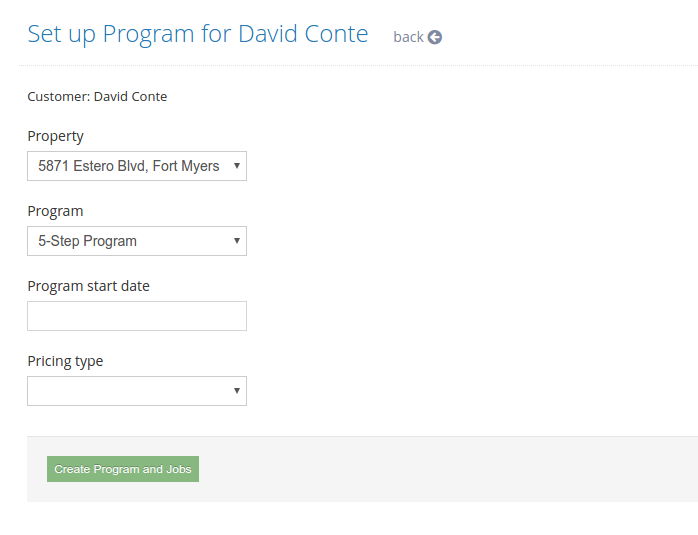Open the Property dropdown arrow
The width and height of the screenshot is (698, 535).
(237, 166)
